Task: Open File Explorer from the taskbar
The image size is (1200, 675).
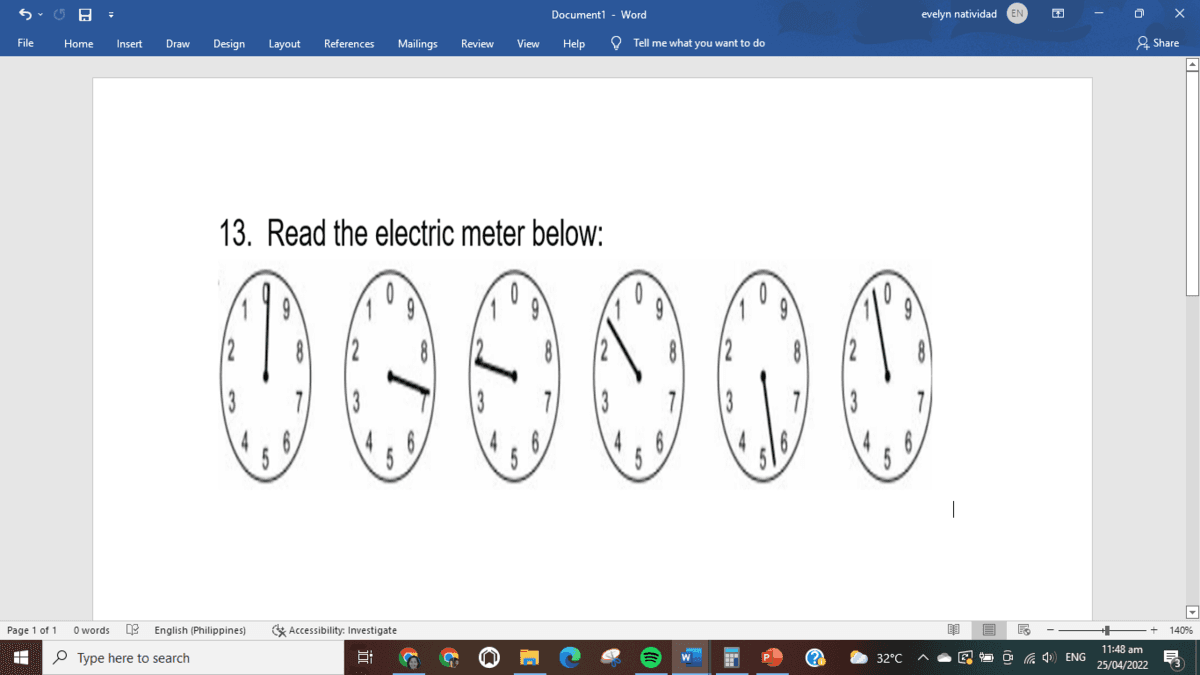Action: (529, 657)
